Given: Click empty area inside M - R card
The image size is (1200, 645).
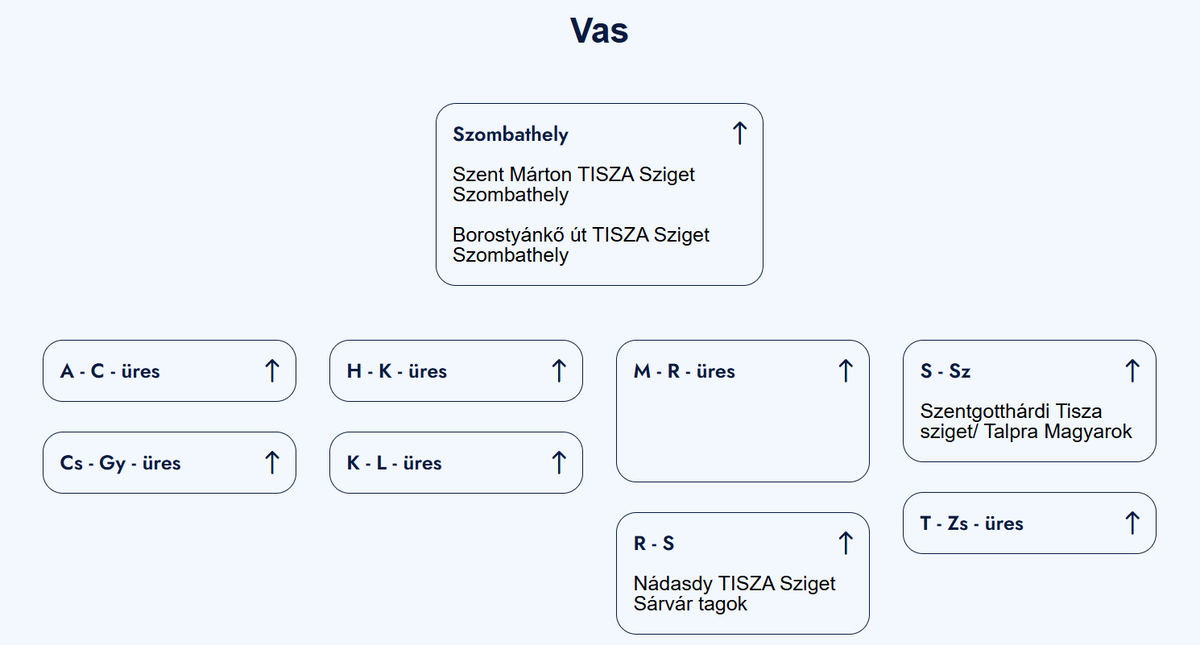Looking at the screenshot, I should click(x=742, y=435).
